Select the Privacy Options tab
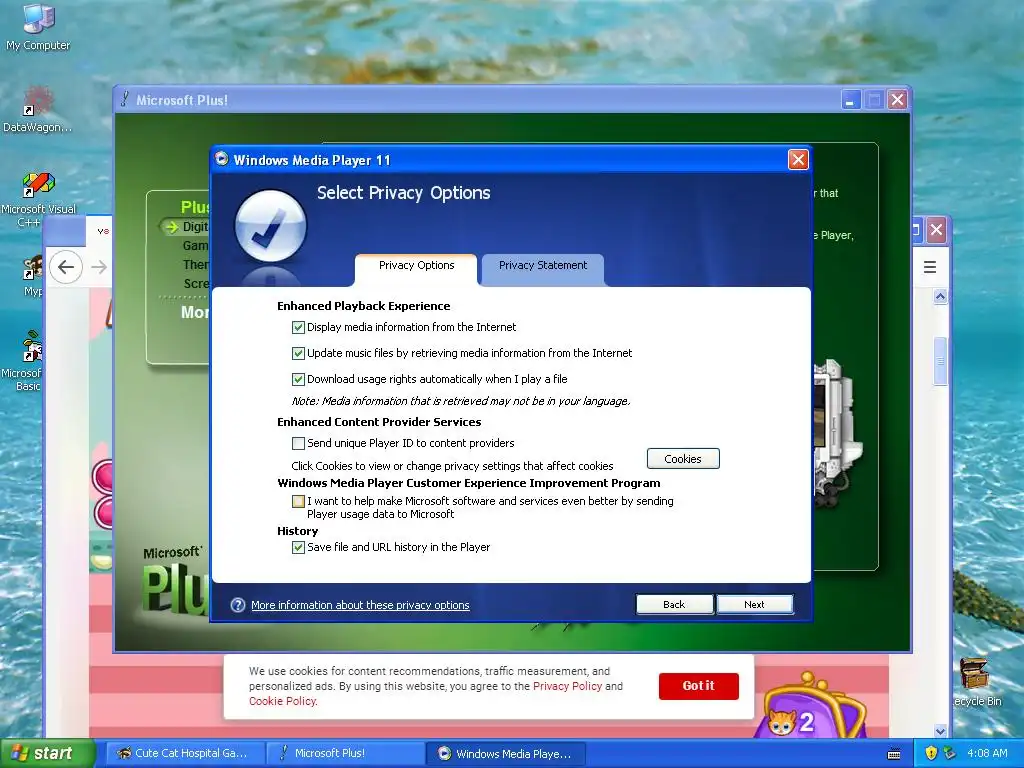 [x=416, y=268]
